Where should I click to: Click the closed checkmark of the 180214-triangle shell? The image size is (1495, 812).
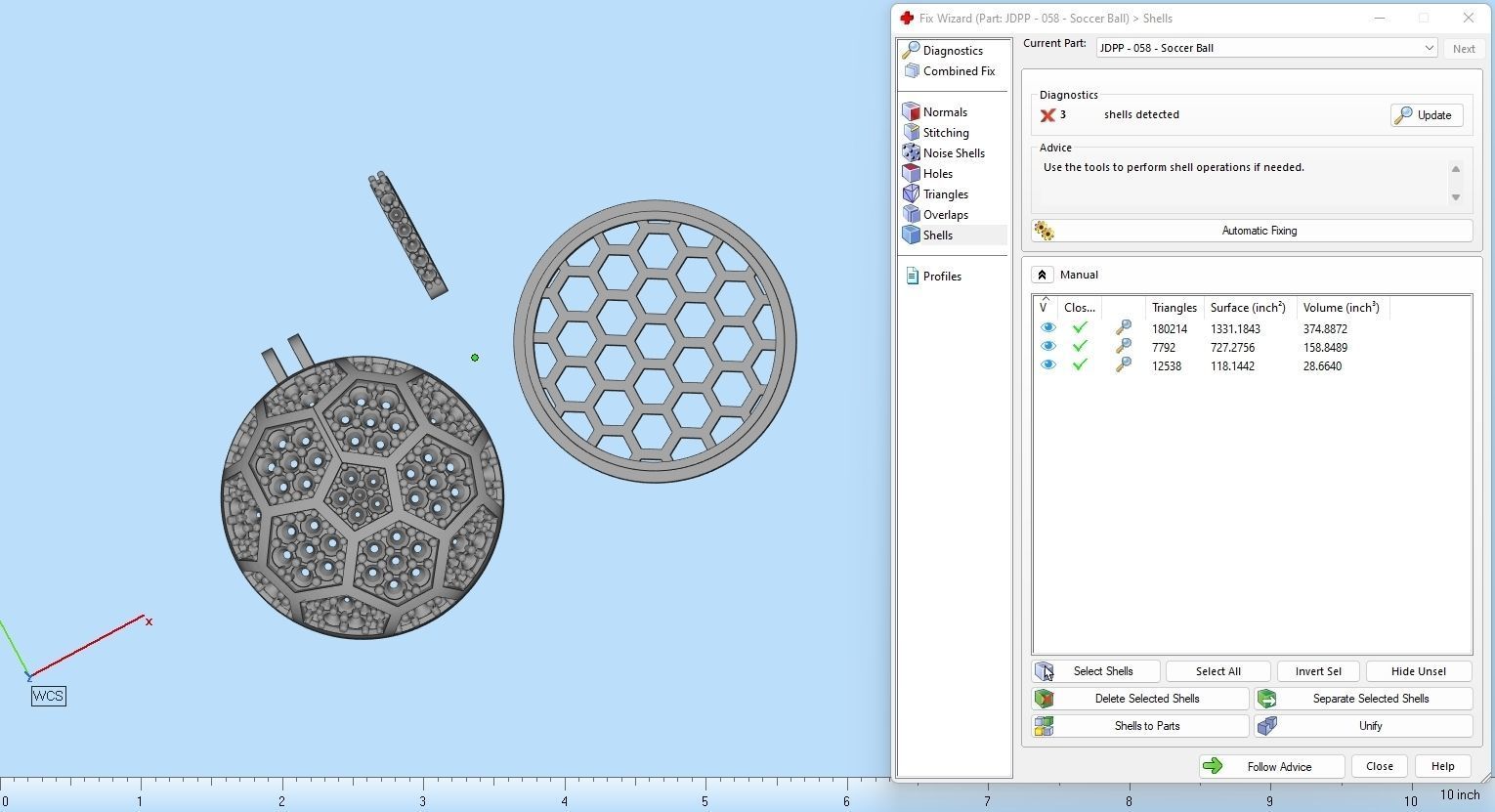(x=1080, y=328)
